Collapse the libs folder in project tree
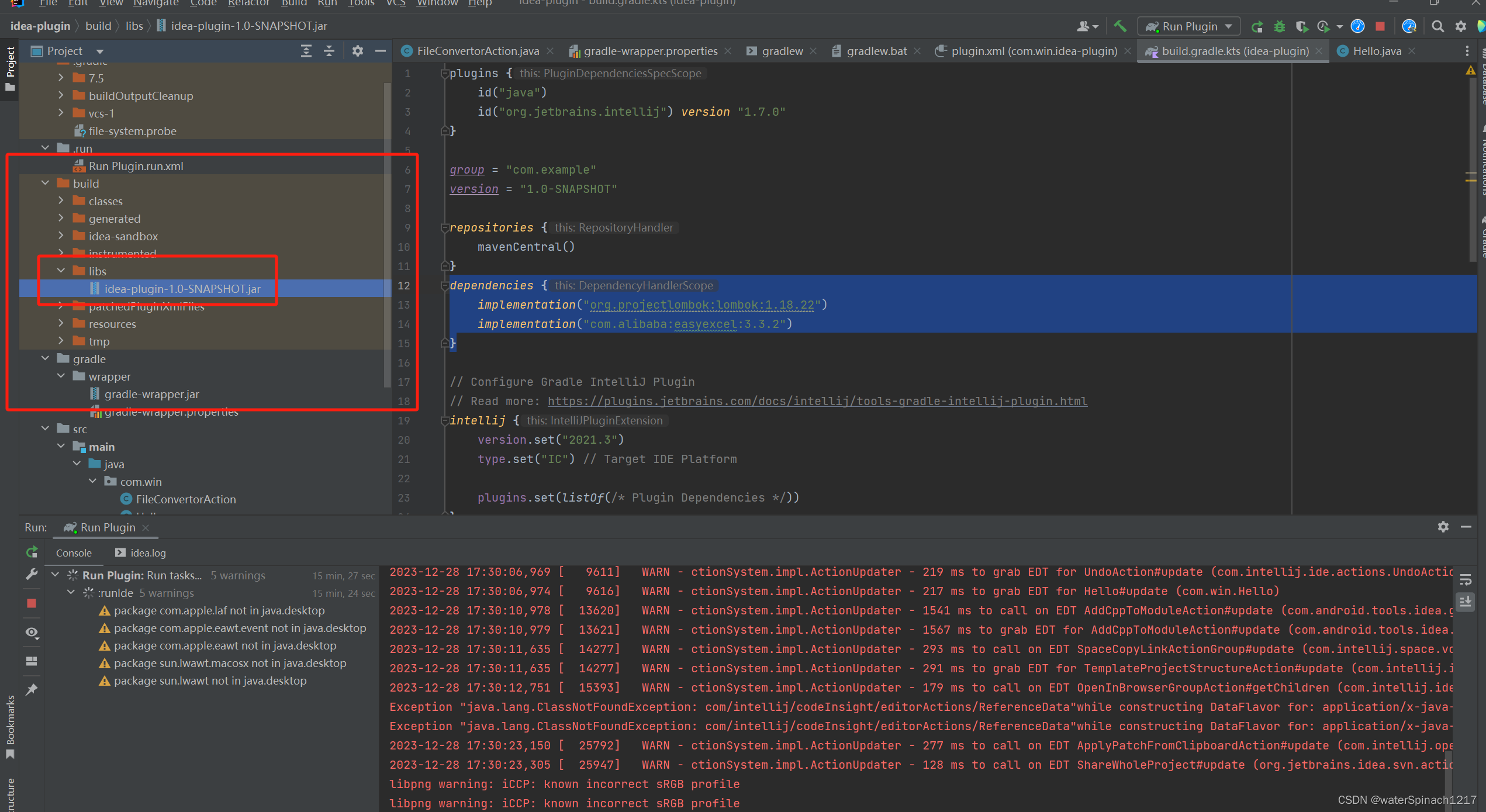This screenshot has width=1486, height=812. coord(61,271)
